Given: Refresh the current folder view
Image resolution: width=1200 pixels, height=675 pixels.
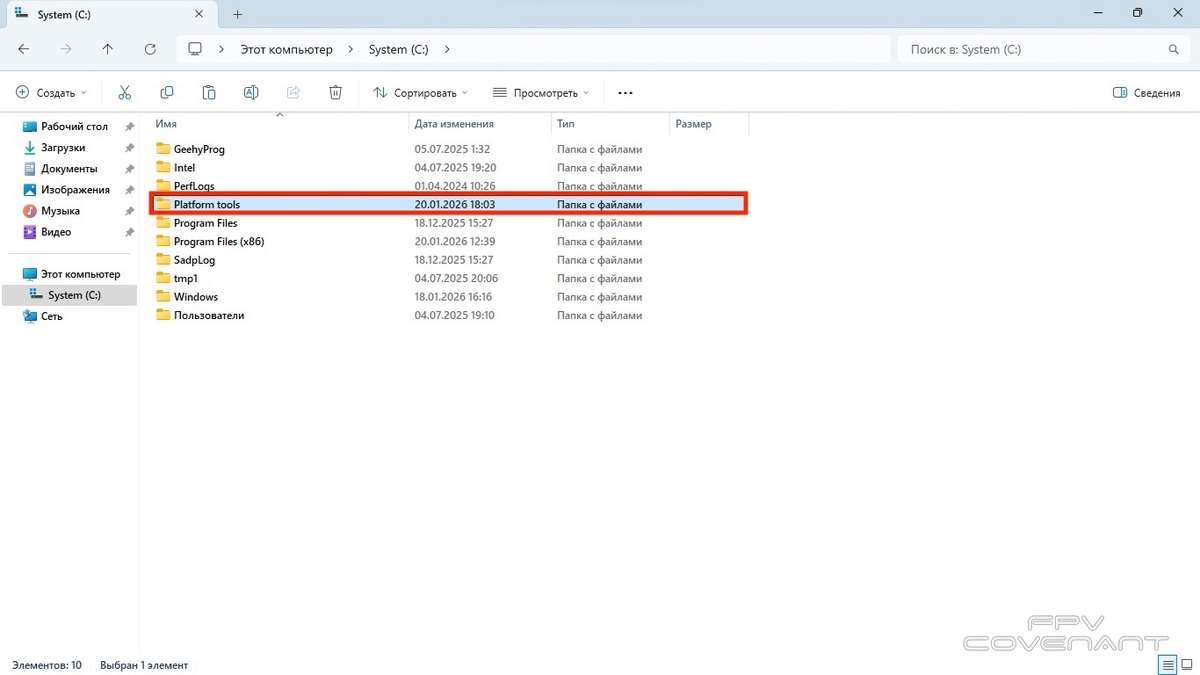Looking at the screenshot, I should 150,49.
